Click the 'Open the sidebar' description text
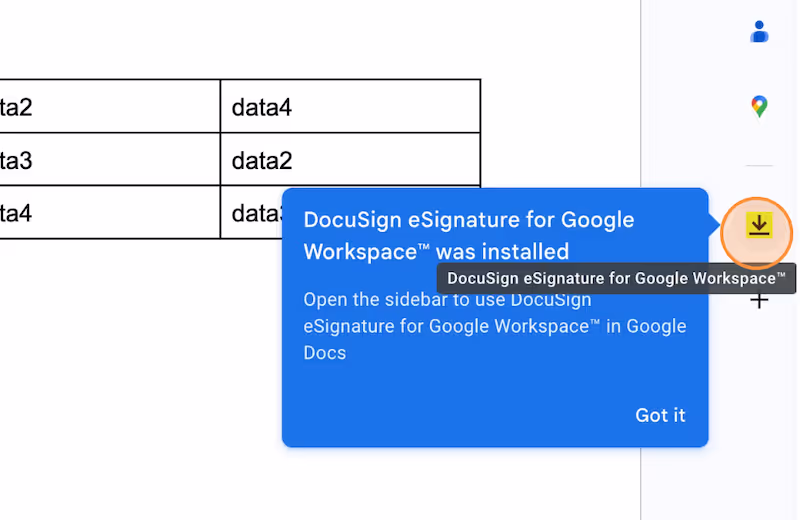 pos(495,326)
